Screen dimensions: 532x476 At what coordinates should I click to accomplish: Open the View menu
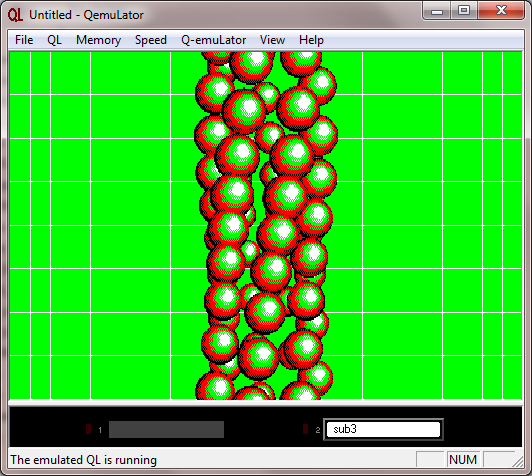[x=272, y=40]
